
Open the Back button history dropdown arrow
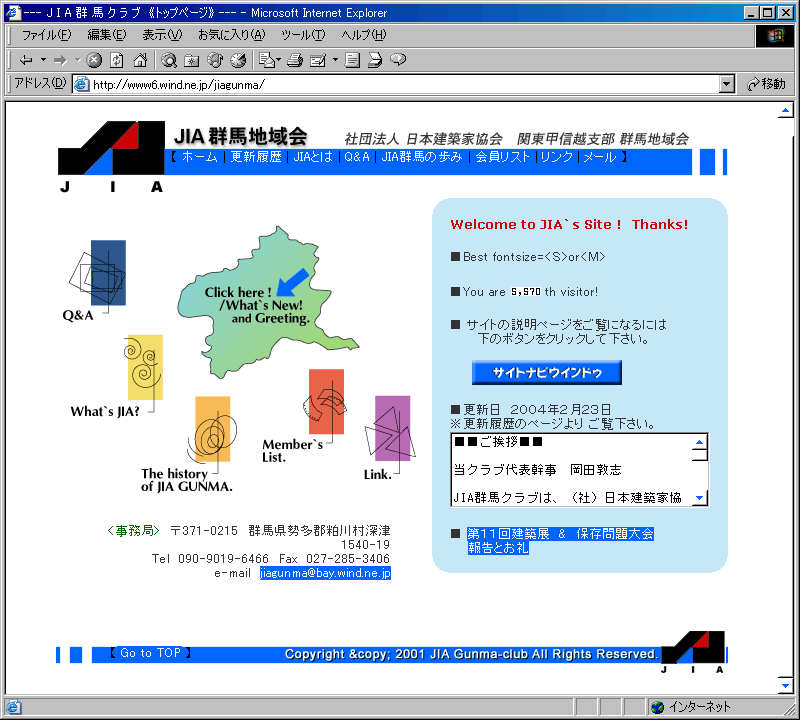(43, 60)
